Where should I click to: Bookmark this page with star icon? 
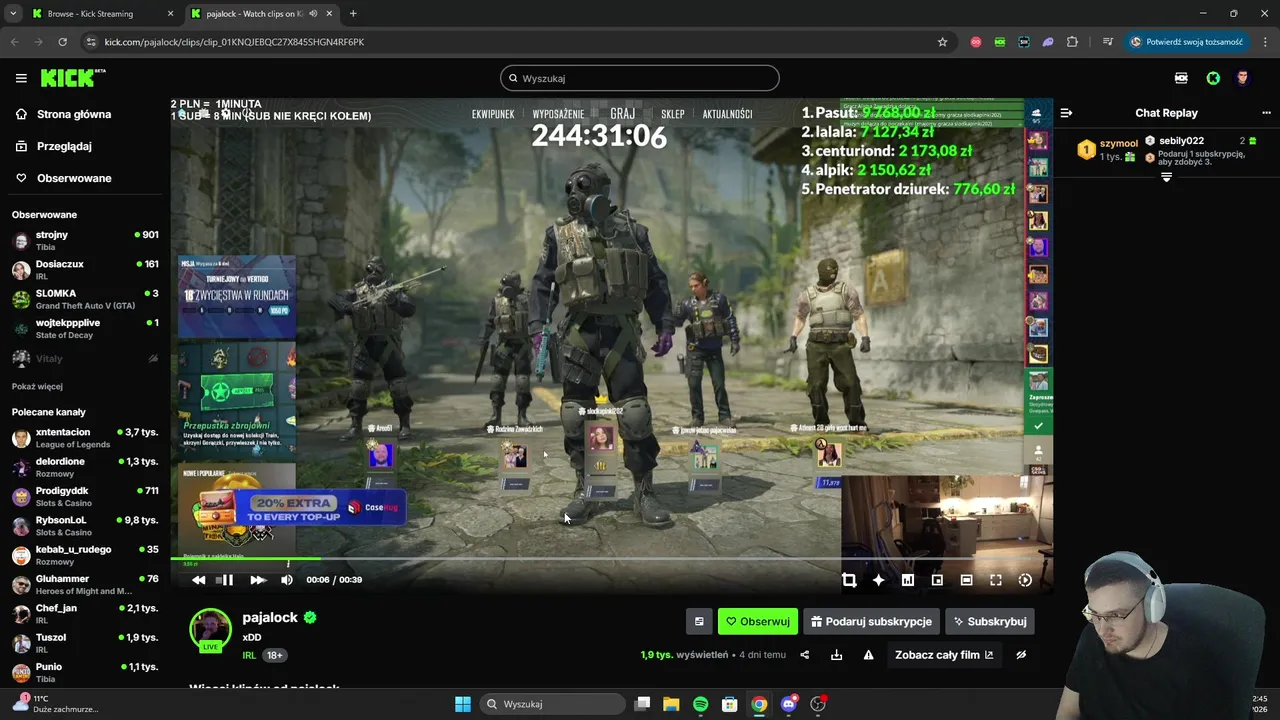[942, 42]
